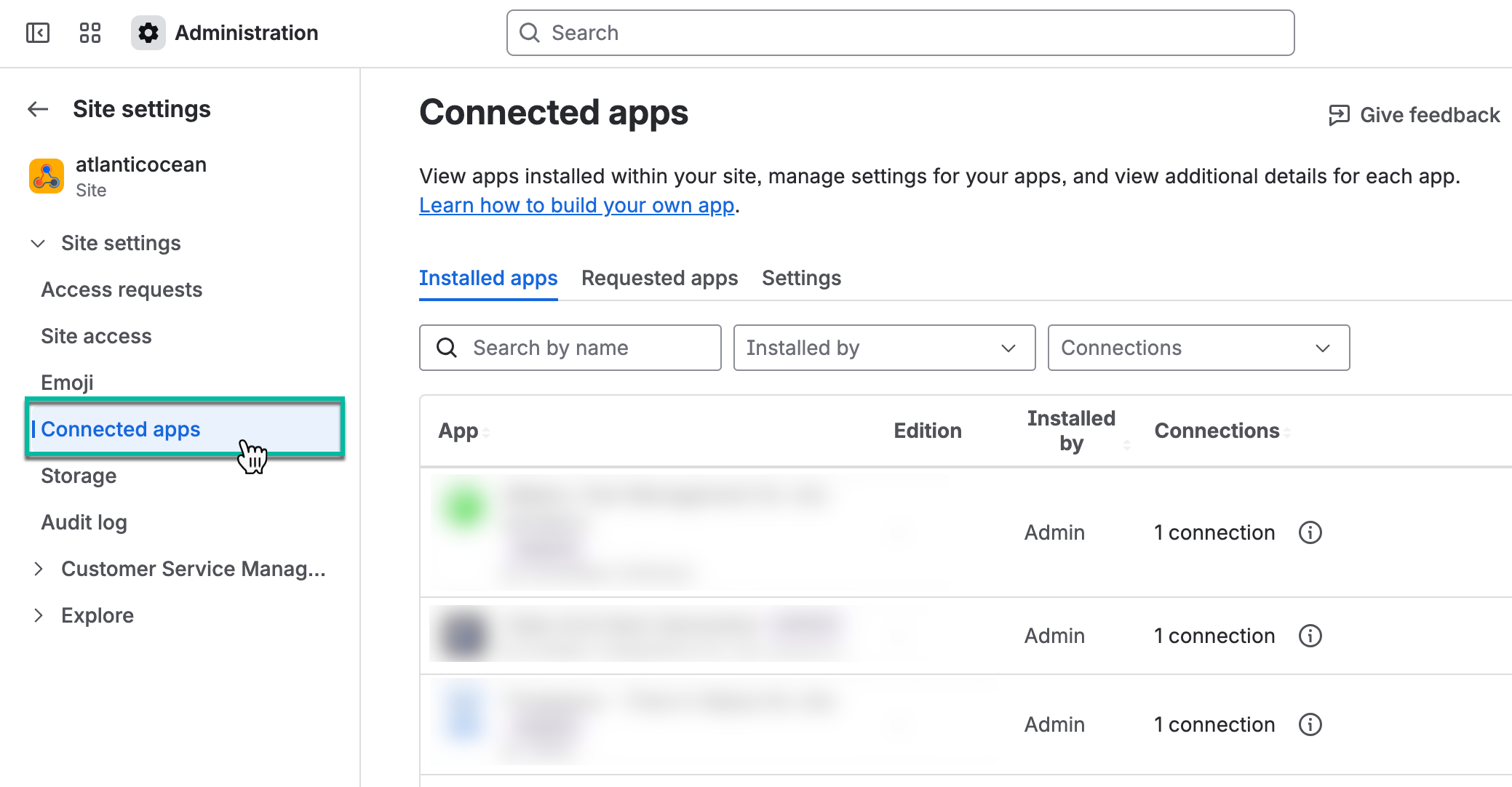Click the Administration gear icon
The width and height of the screenshot is (1512, 787).
[x=148, y=33]
